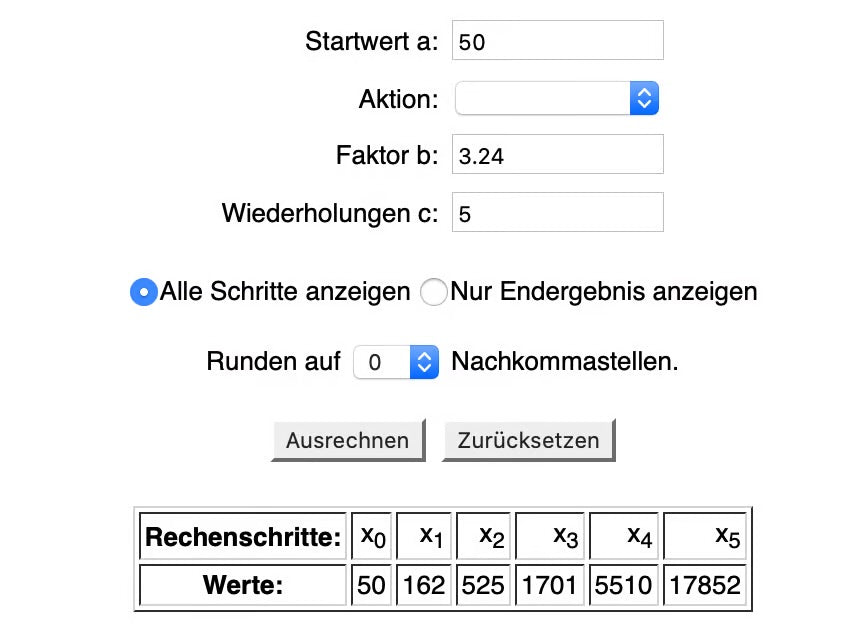Screen dimensions: 844x644
Task: Select the Werte table cell showing 525
Action: coord(484,585)
